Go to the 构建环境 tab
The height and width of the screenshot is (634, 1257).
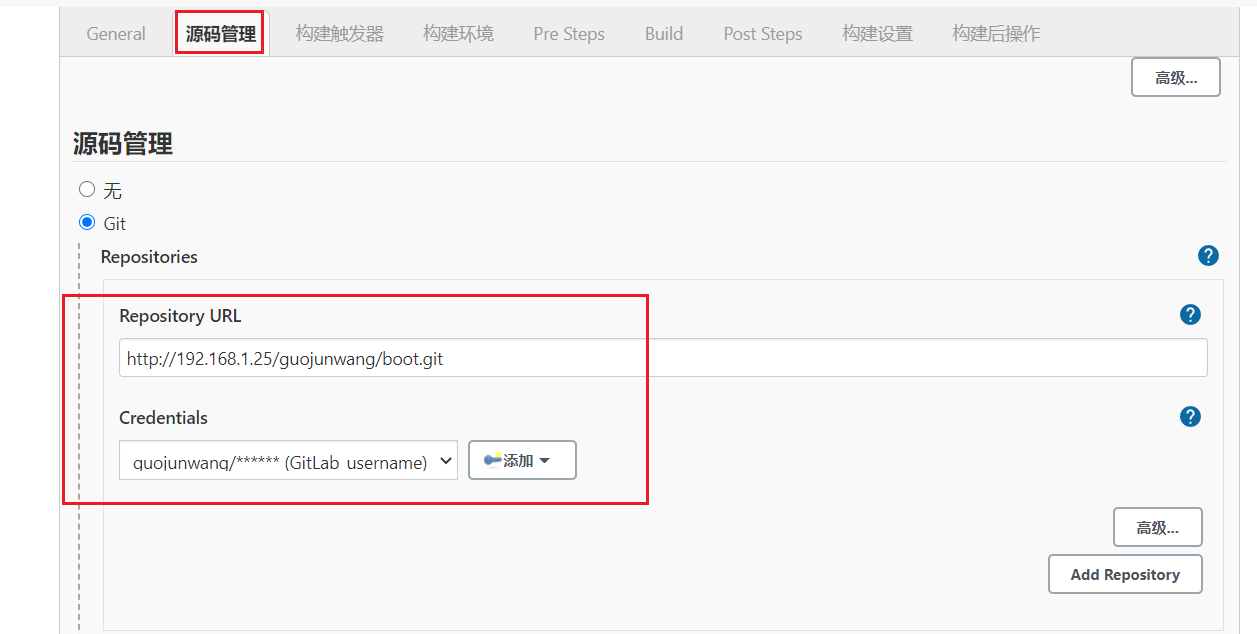(x=458, y=33)
